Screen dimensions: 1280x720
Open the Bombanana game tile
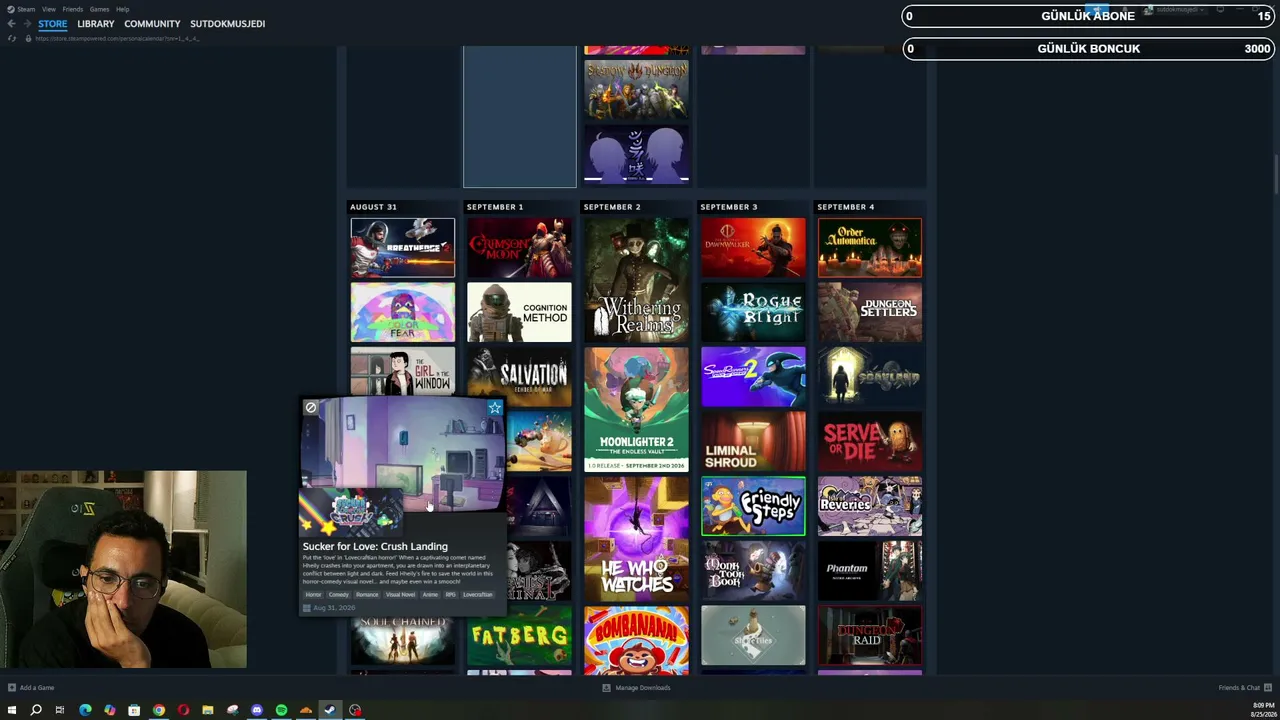(x=636, y=640)
